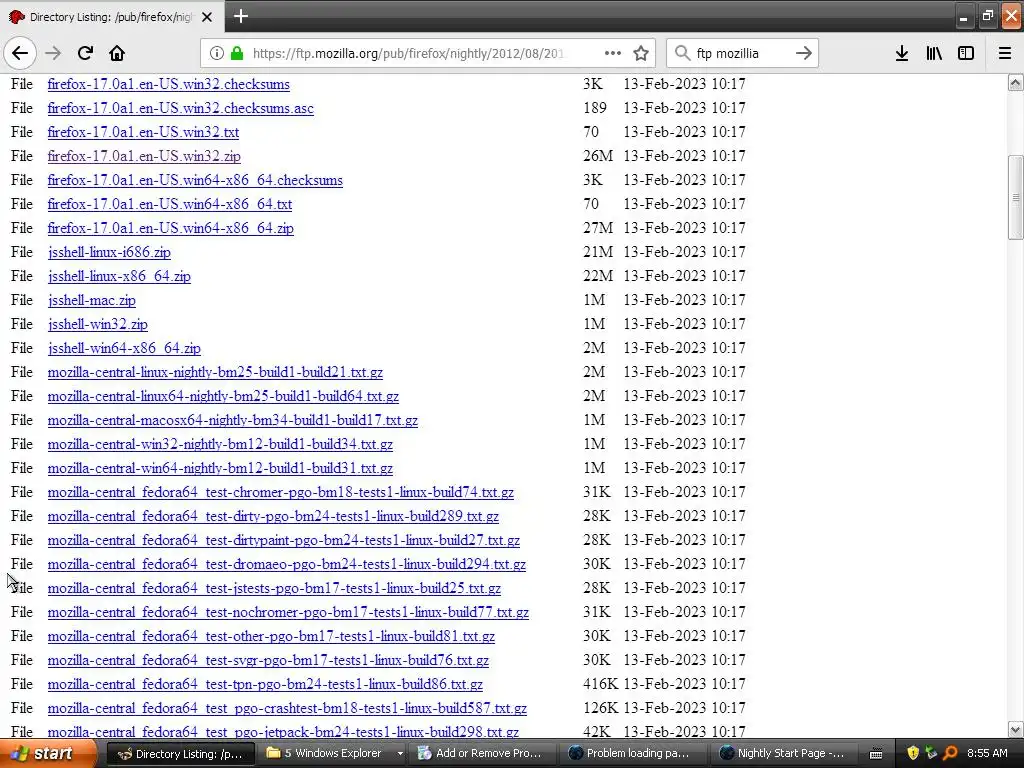
Task: Click the green secure connection padlock
Action: point(237,53)
